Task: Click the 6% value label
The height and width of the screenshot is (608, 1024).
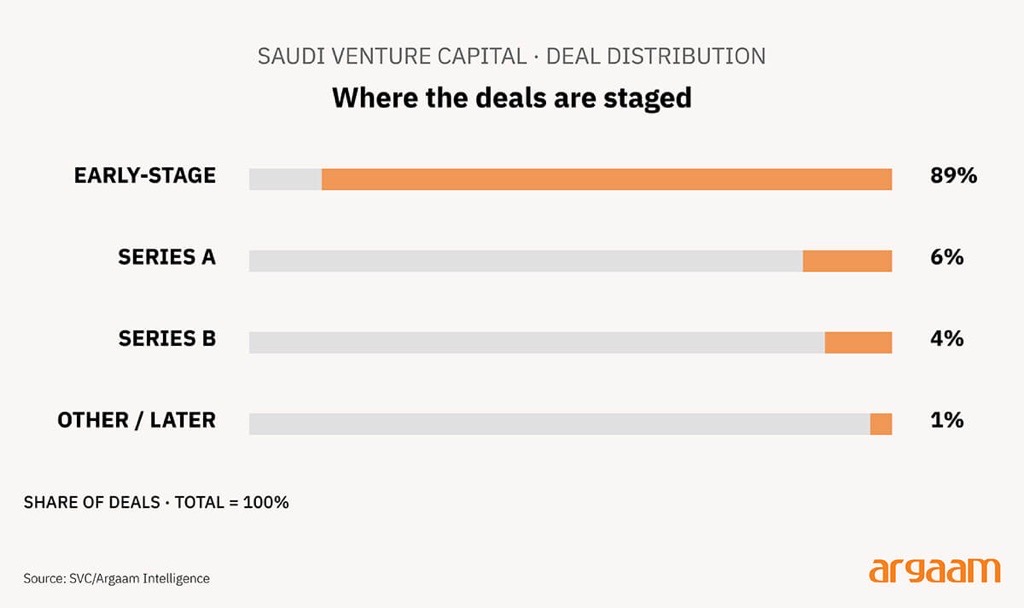Action: (x=947, y=257)
